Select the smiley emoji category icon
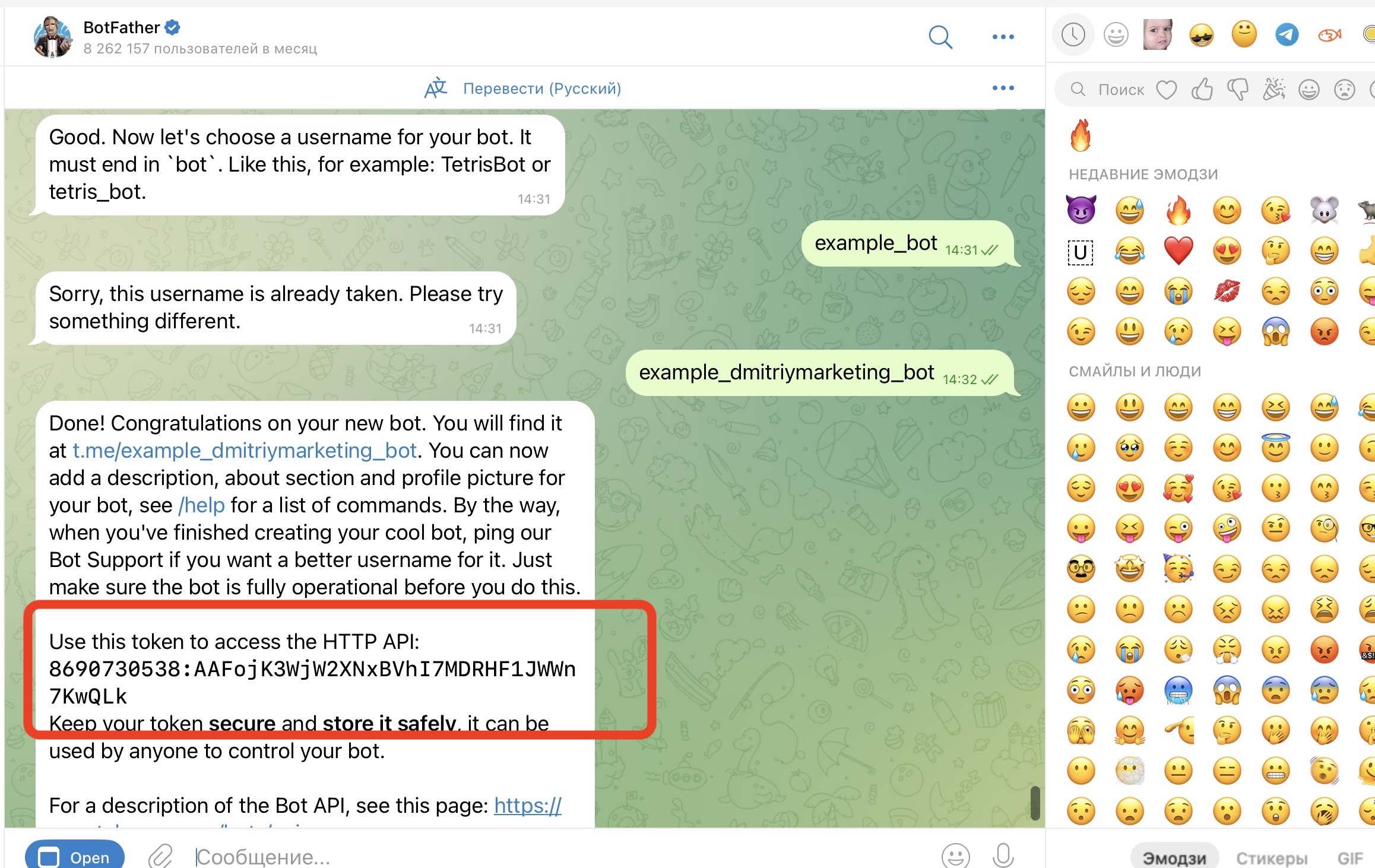Screen dimensions: 1375x868 click(x=1116, y=35)
